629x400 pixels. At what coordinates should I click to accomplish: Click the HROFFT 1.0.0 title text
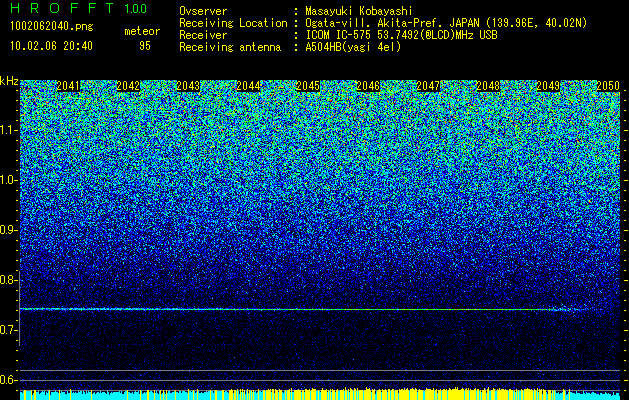coord(79,8)
